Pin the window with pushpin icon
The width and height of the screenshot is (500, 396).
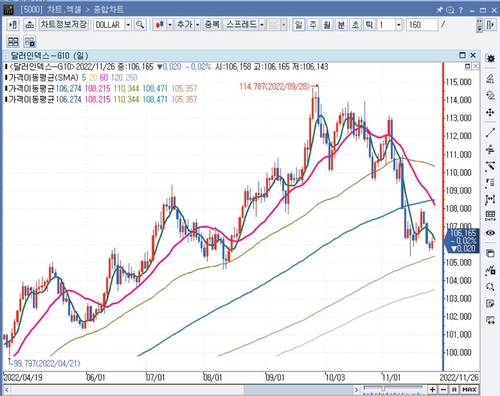tap(439, 10)
